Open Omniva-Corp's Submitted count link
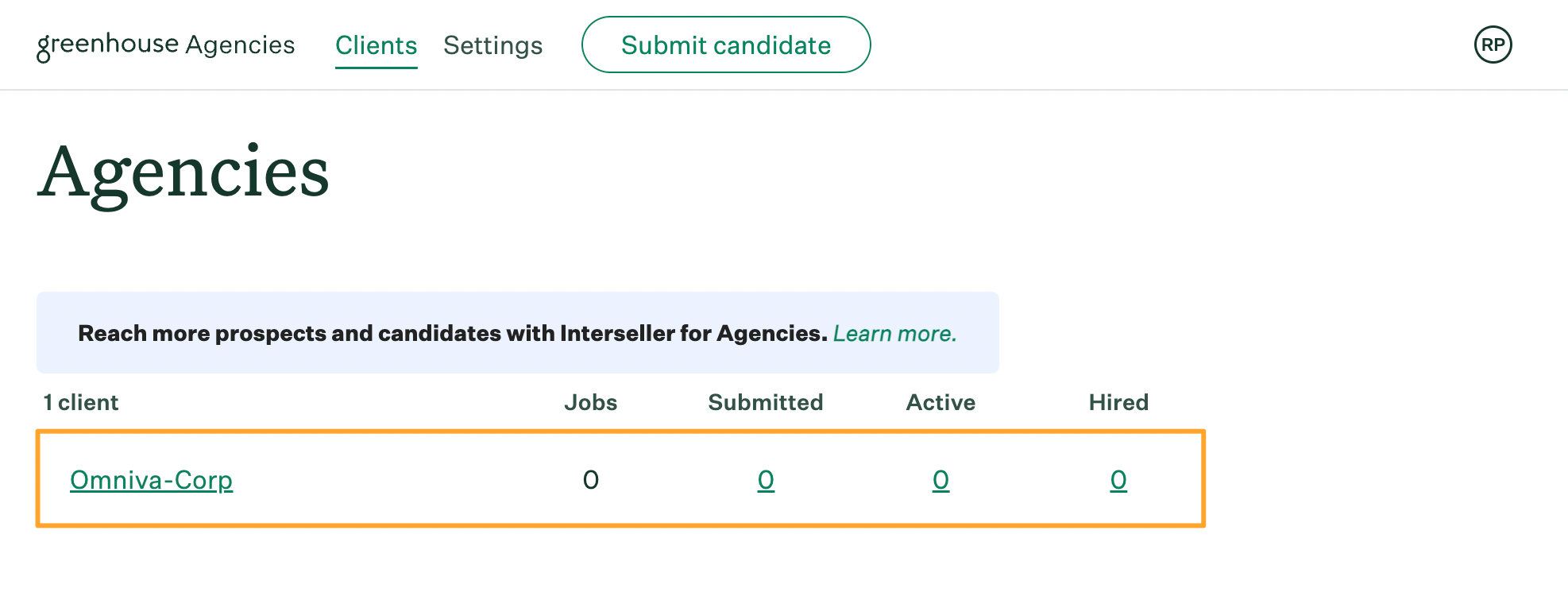The height and width of the screenshot is (604, 1568). tap(766, 480)
